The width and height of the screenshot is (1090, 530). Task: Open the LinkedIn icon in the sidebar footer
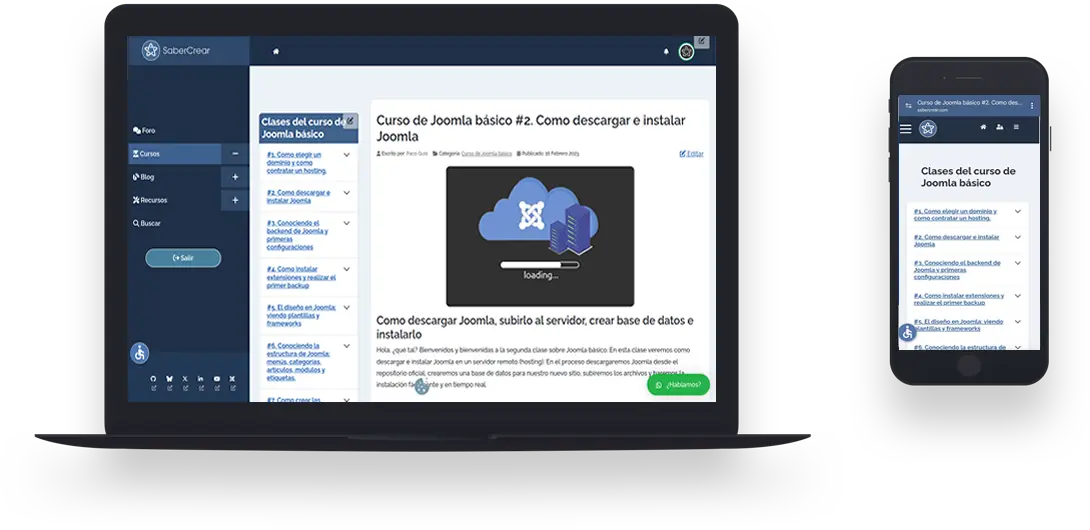[201, 378]
